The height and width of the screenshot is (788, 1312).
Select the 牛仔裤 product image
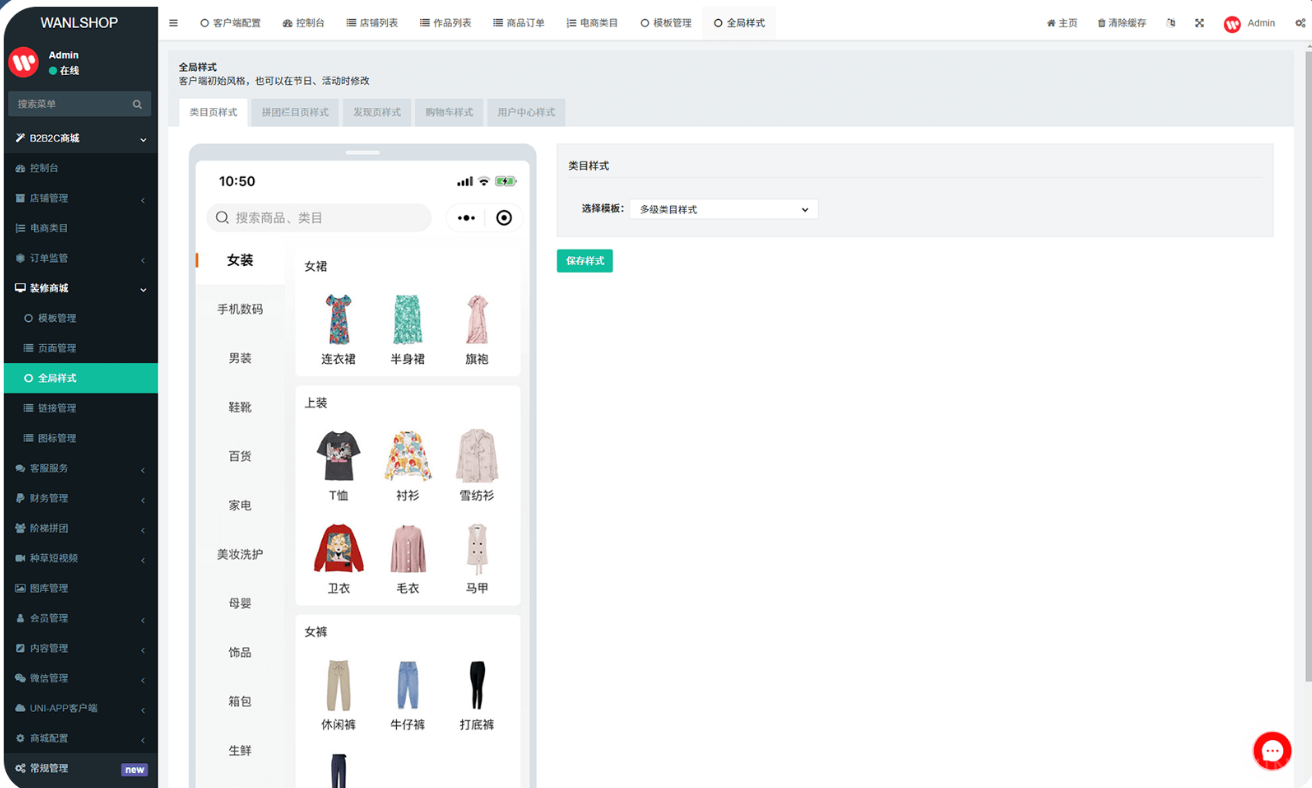407,685
